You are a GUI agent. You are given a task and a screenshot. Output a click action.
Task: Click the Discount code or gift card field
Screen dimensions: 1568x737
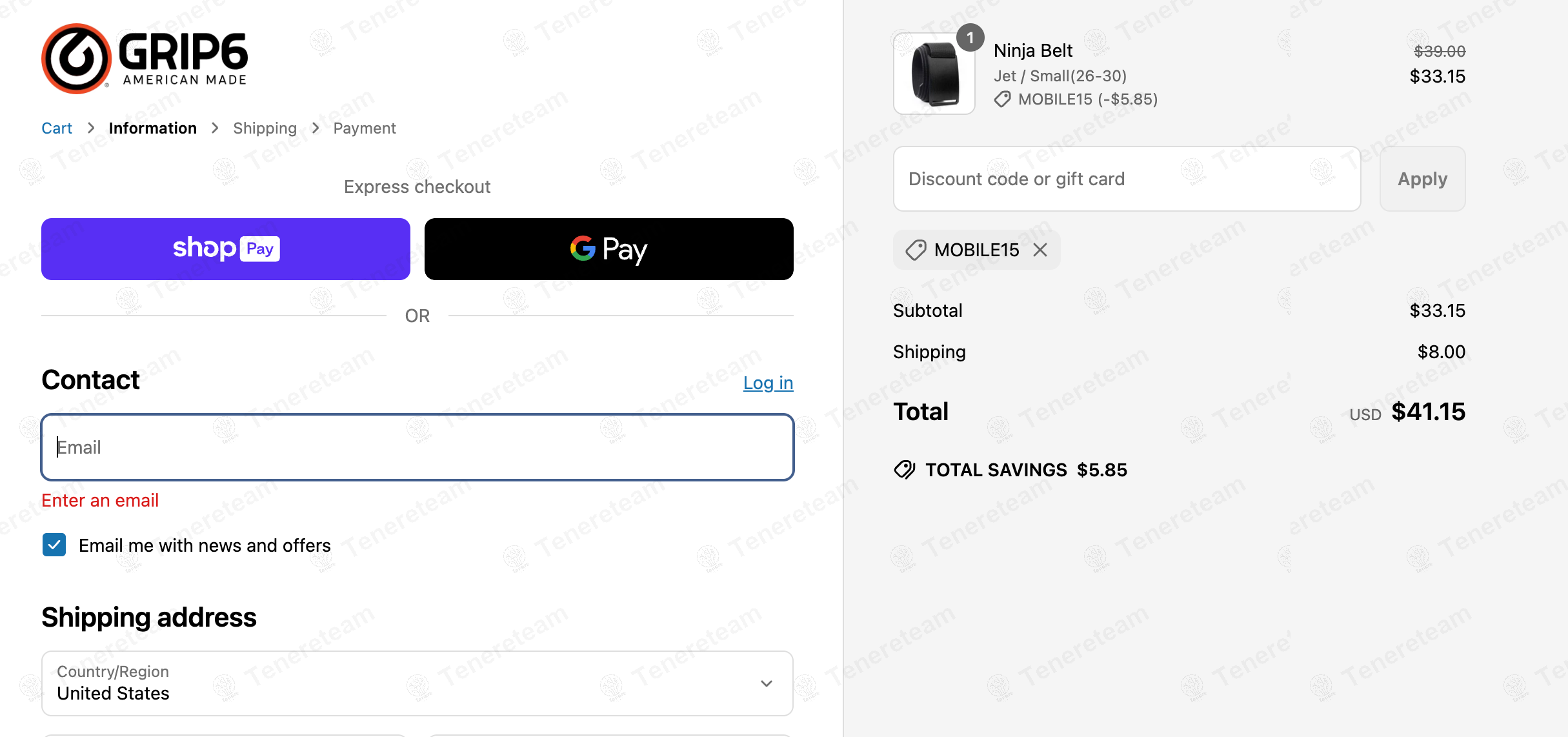click(x=1127, y=179)
